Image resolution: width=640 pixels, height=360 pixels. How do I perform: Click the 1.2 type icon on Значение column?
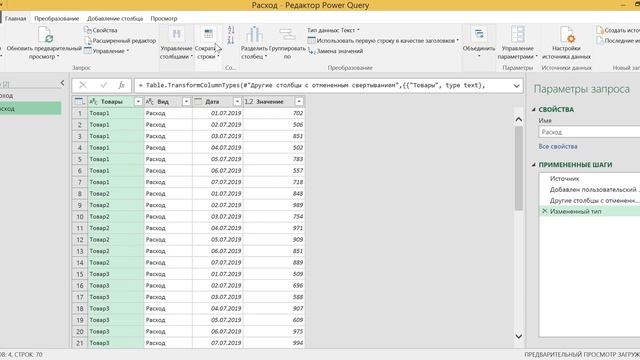point(249,102)
